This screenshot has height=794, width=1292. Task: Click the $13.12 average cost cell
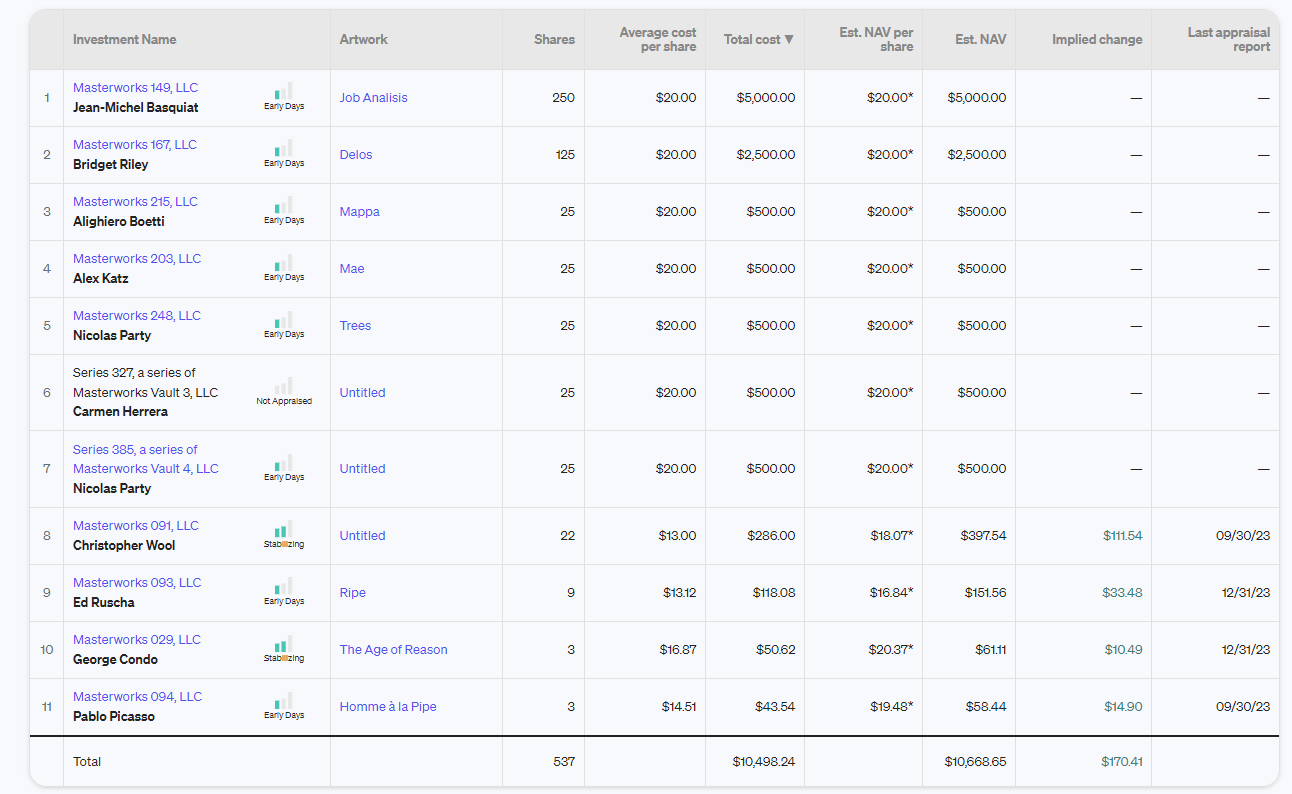coord(680,592)
